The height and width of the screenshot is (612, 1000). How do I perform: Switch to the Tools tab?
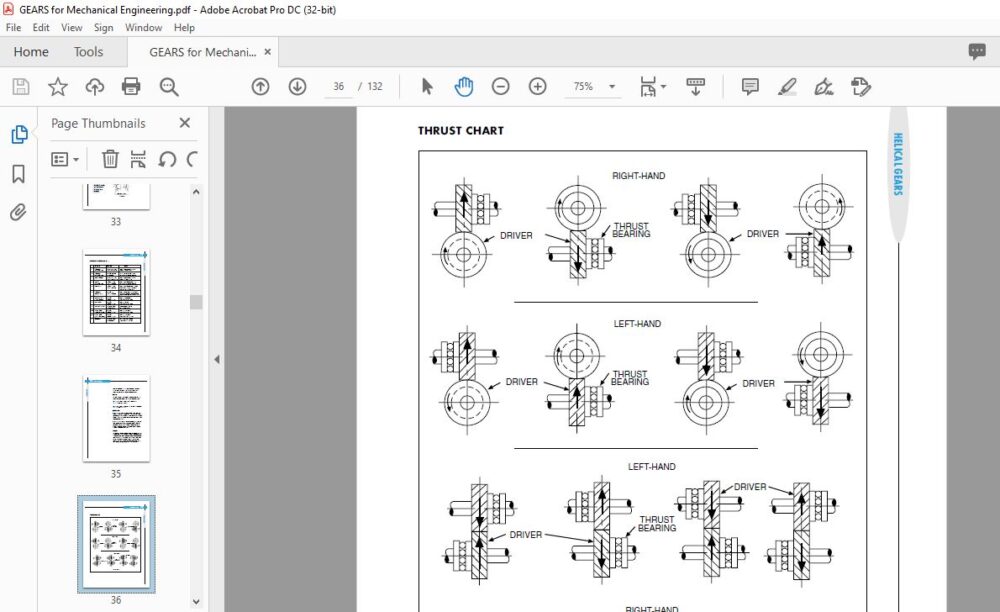(88, 52)
